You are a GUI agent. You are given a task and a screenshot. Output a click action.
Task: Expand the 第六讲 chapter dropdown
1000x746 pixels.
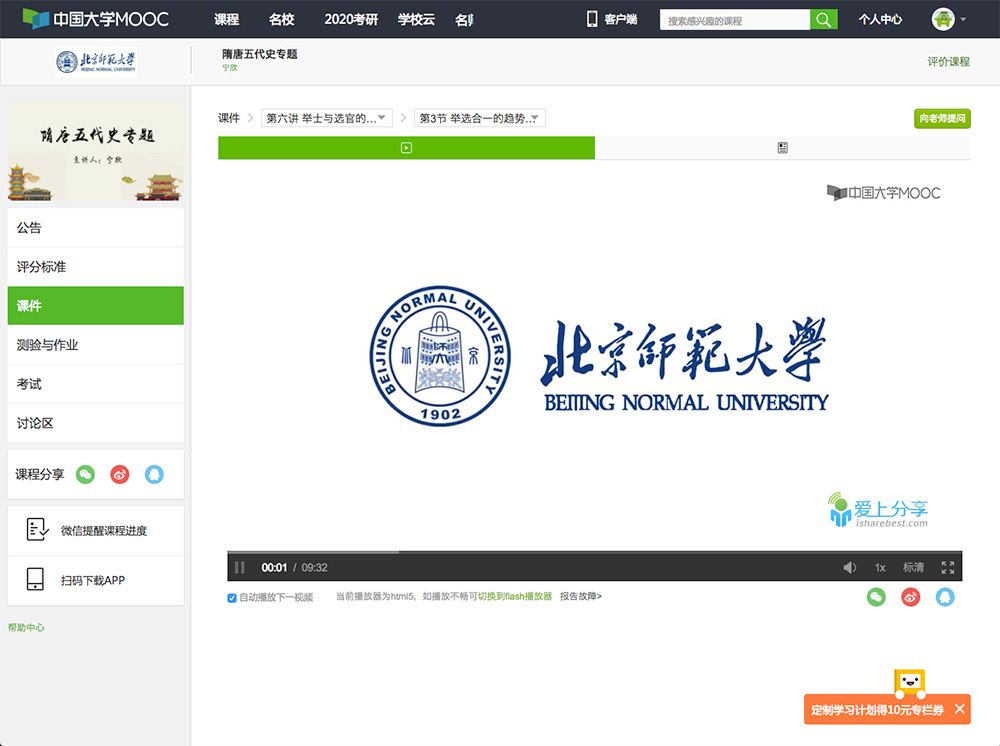click(327, 118)
